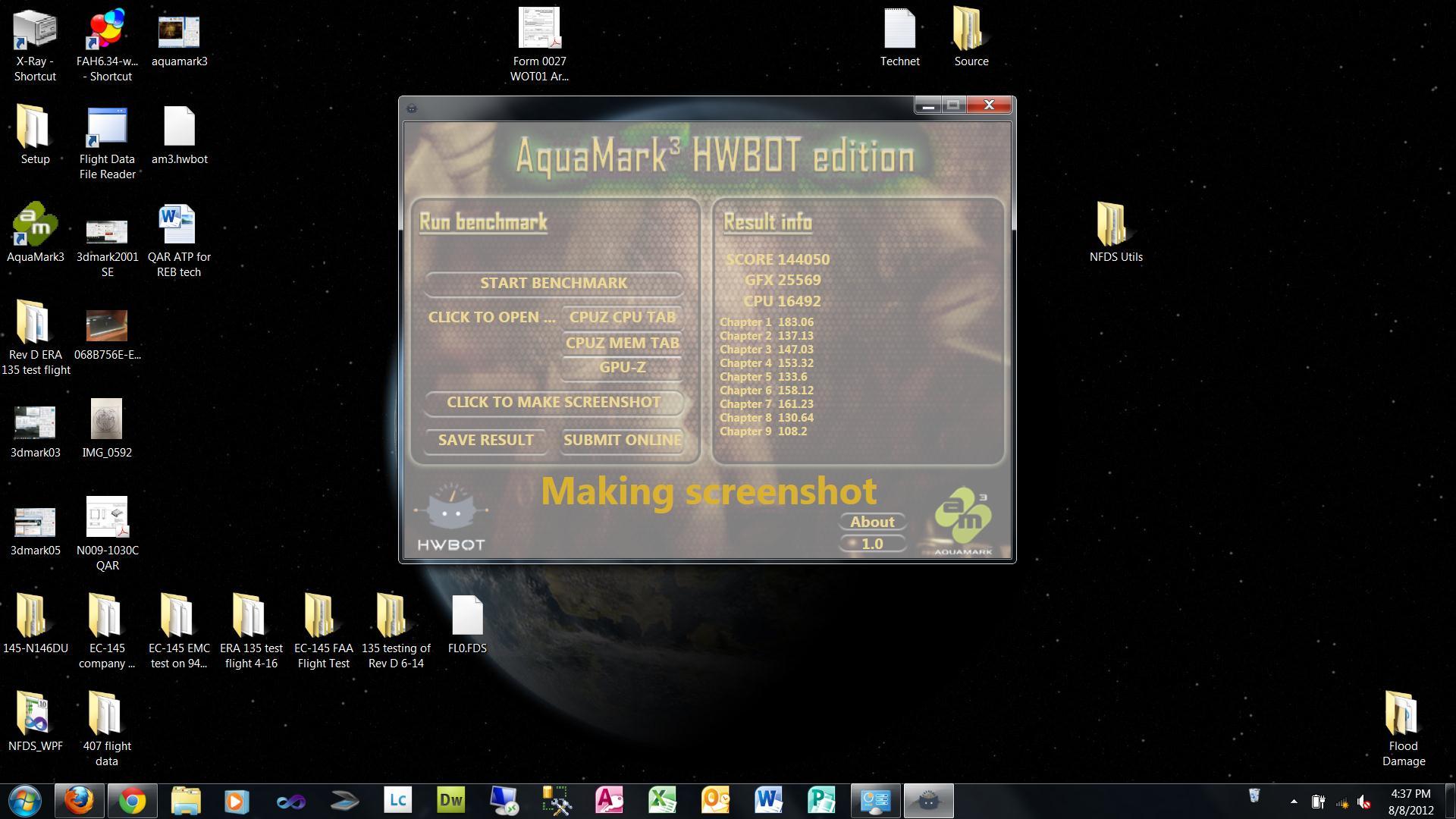Select Source folder icon
1456x819 pixels.
pyautogui.click(x=971, y=38)
